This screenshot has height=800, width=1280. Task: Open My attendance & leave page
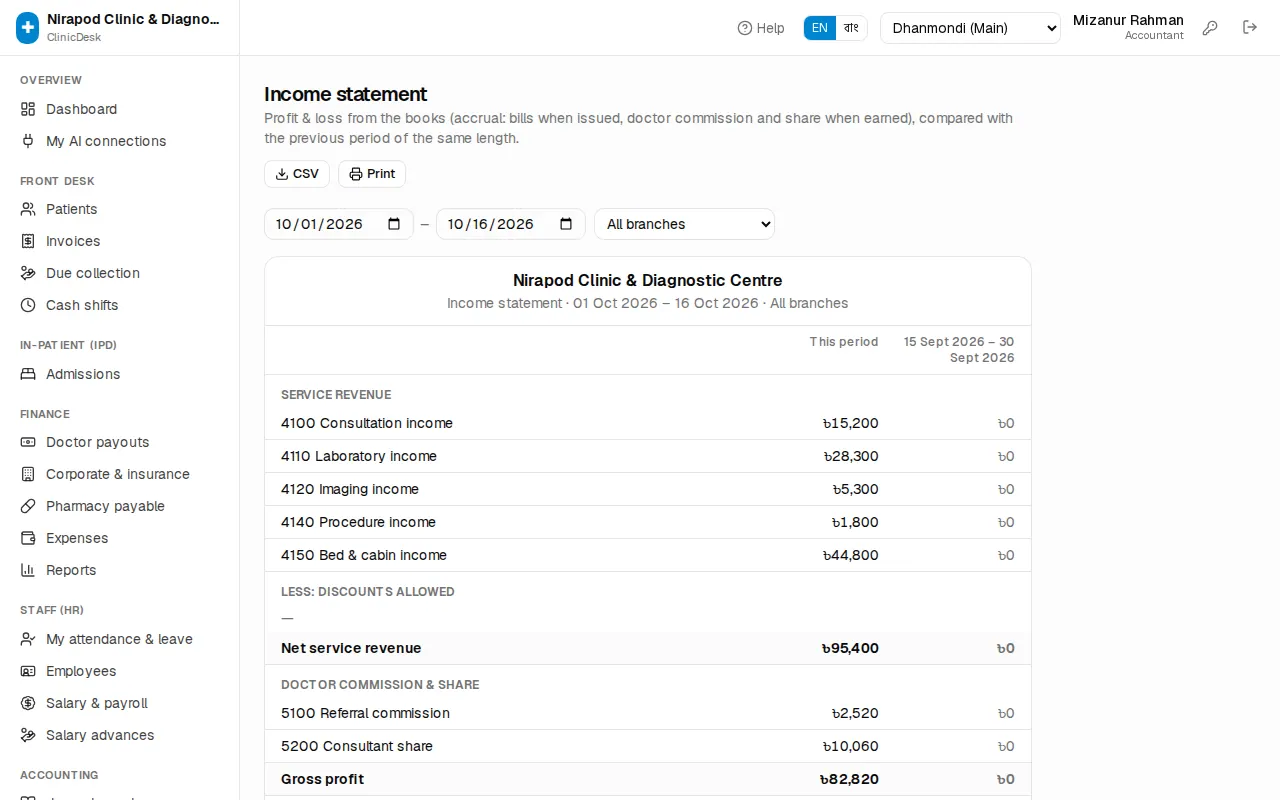[120, 639]
